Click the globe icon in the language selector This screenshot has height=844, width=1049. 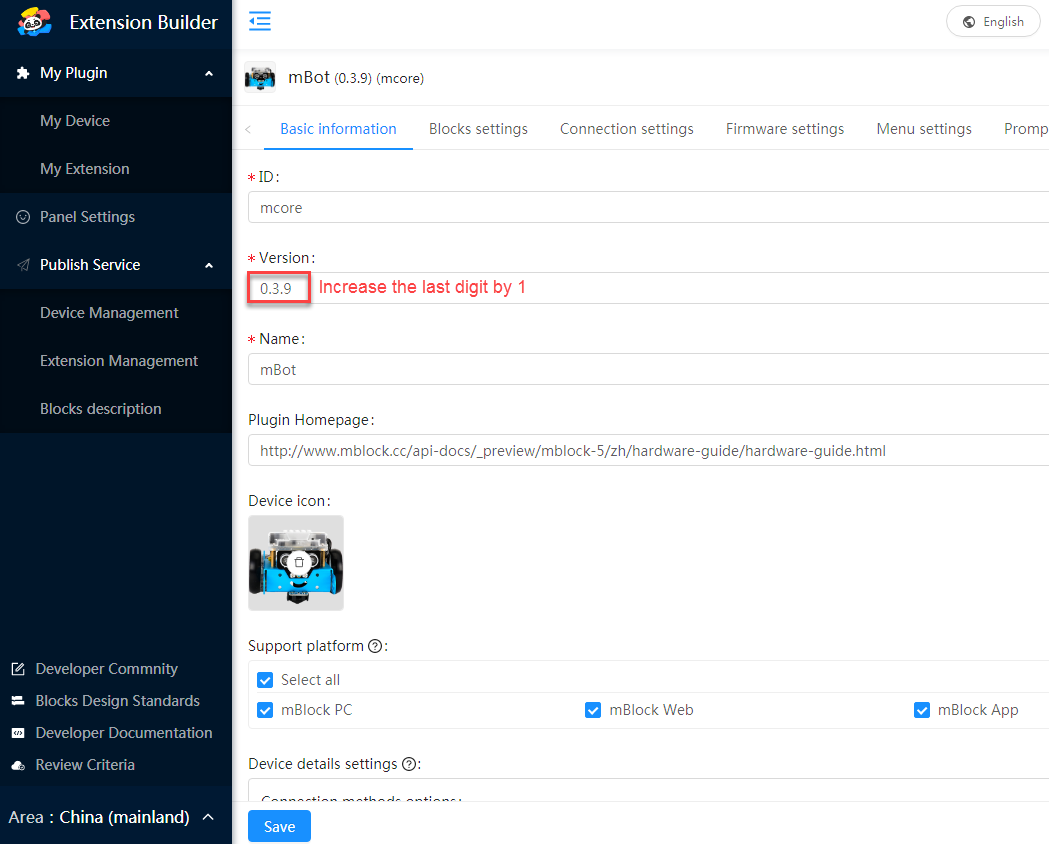pyautogui.click(x=969, y=22)
